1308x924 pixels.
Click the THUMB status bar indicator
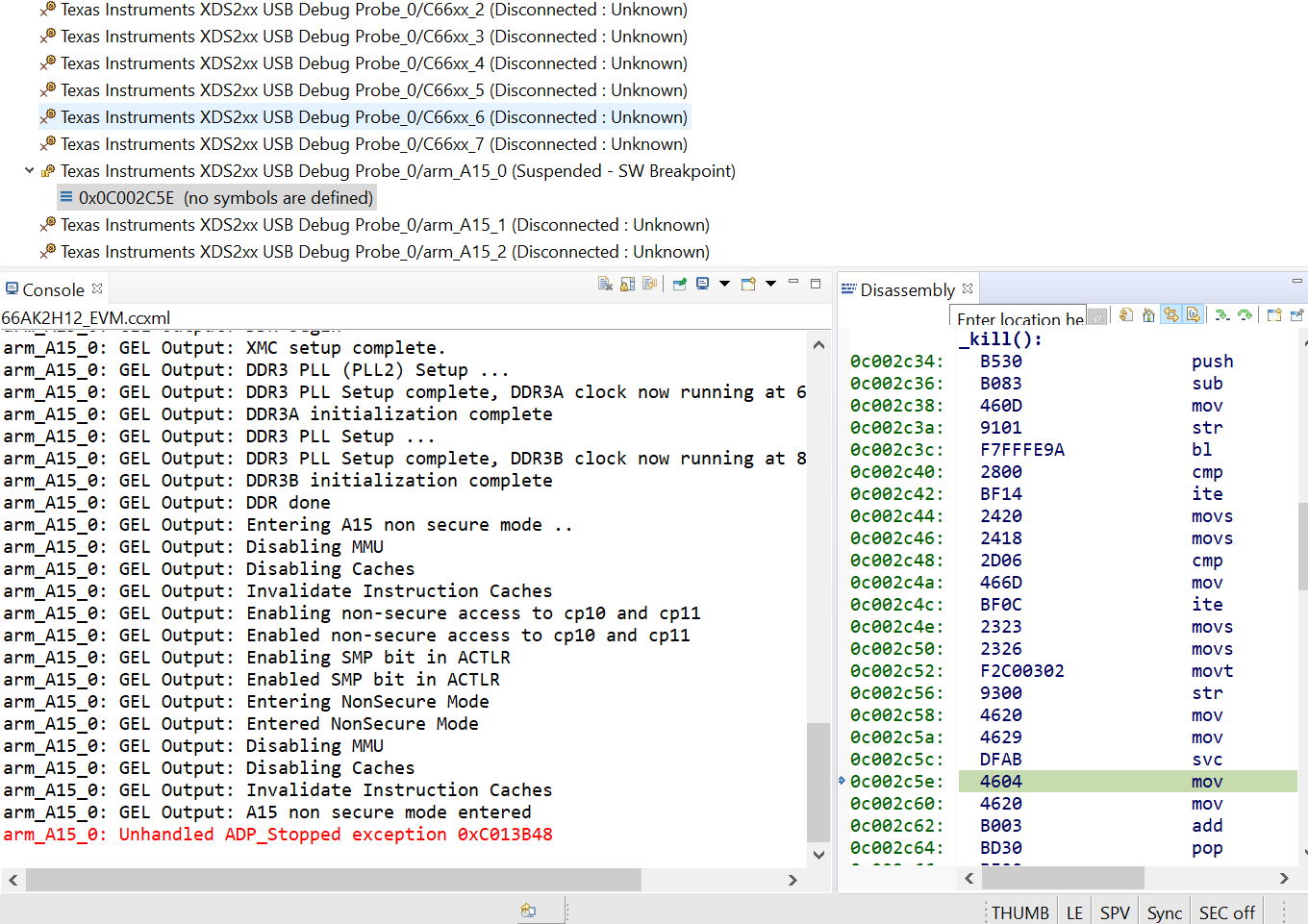(x=1020, y=912)
